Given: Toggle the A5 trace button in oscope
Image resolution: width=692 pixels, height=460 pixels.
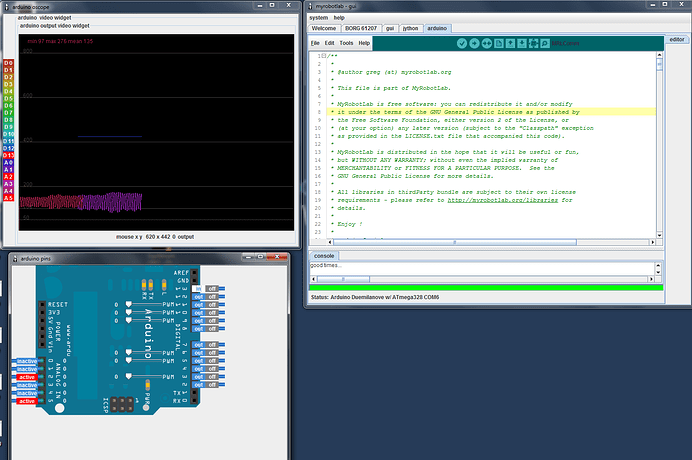Looking at the screenshot, I should click(x=8, y=198).
